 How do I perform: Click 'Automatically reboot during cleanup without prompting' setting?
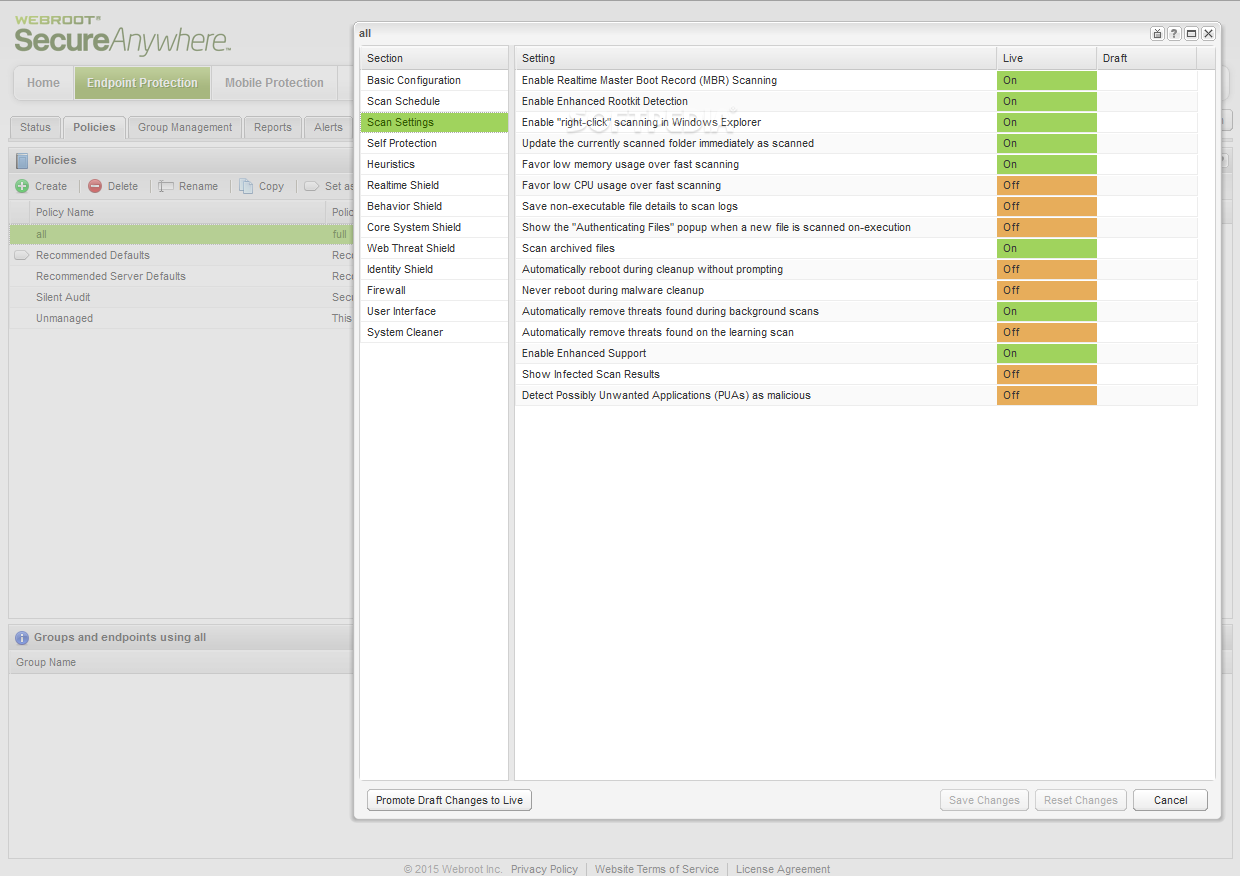pos(652,269)
